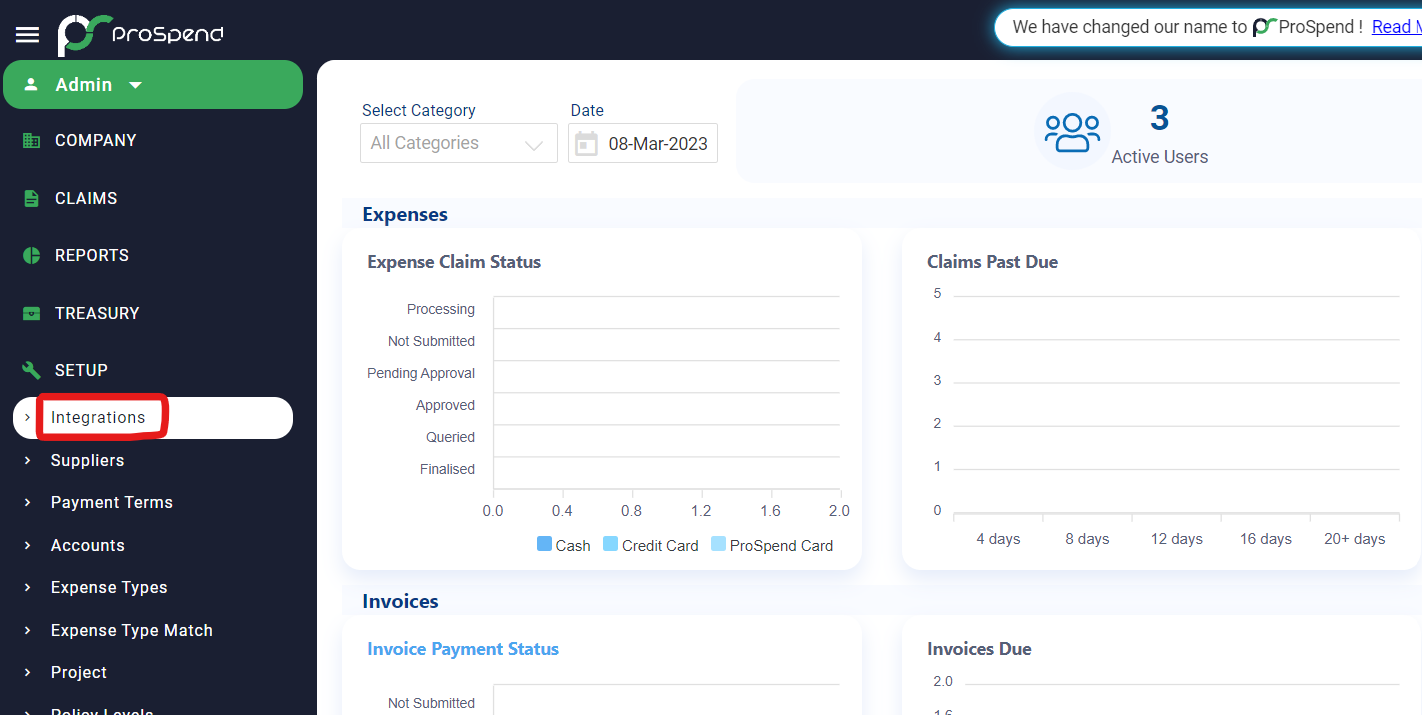The width and height of the screenshot is (1422, 715).
Task: Click the calendar icon in the Date field
Action: tap(586, 143)
